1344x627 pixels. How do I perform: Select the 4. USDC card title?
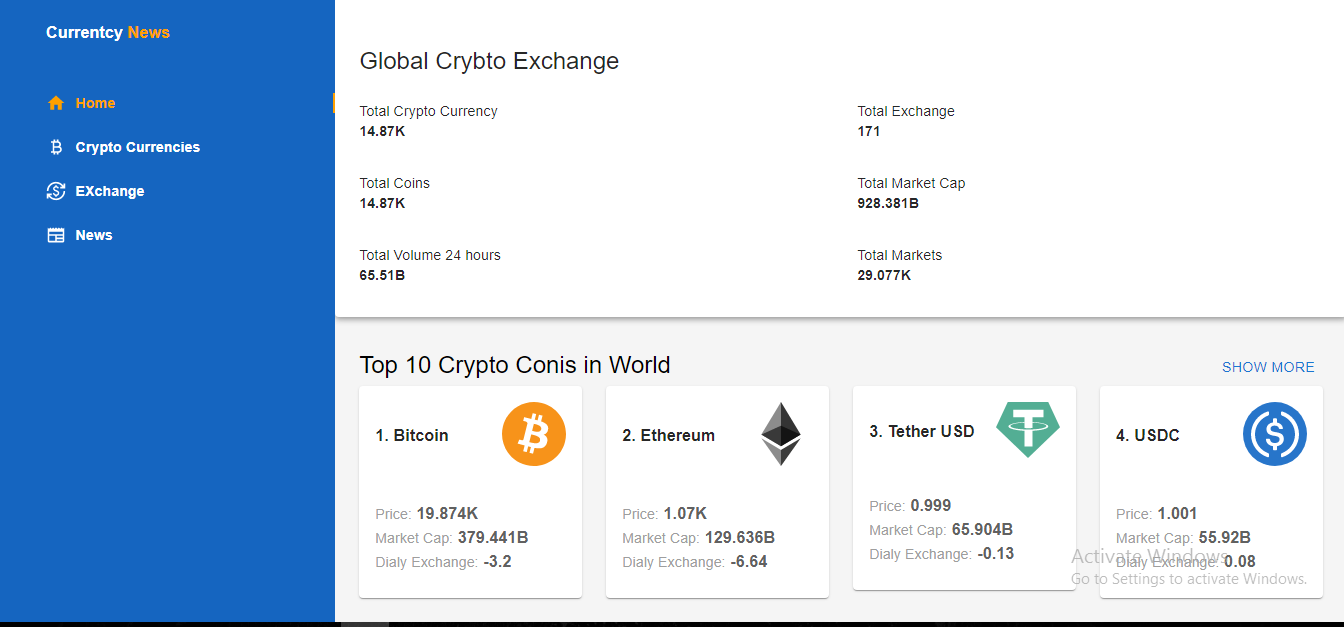pyautogui.click(x=1148, y=435)
